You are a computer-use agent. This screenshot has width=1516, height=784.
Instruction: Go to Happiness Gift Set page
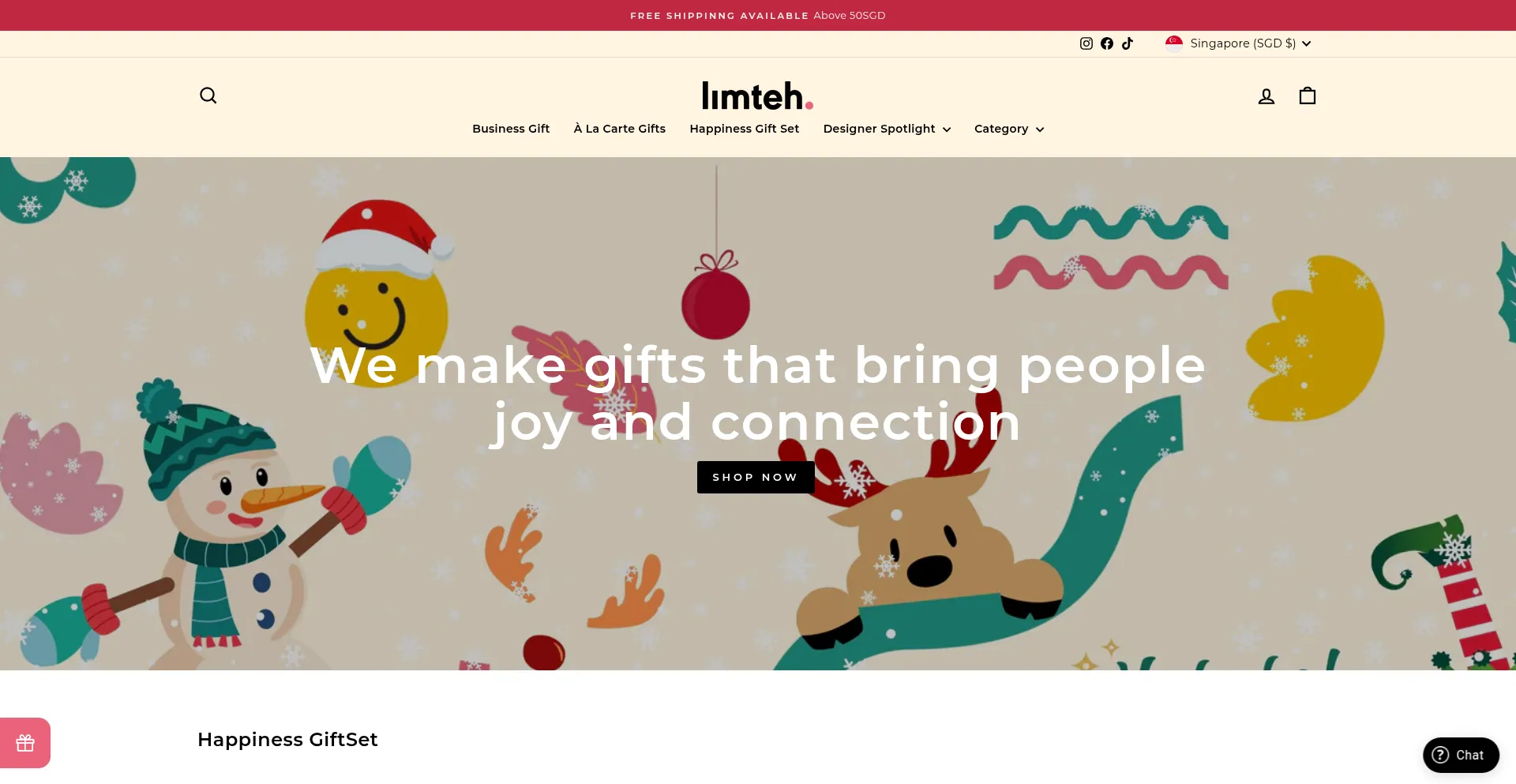745,129
